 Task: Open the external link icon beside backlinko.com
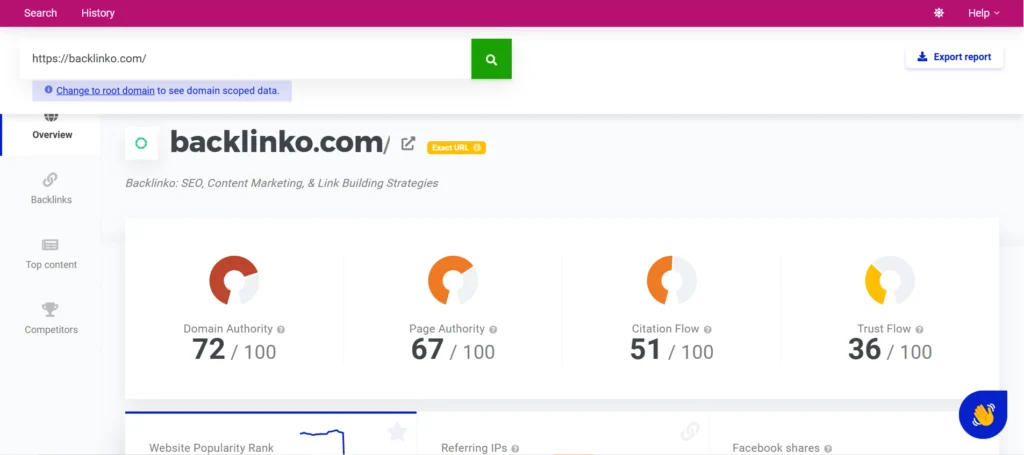pyautogui.click(x=408, y=144)
